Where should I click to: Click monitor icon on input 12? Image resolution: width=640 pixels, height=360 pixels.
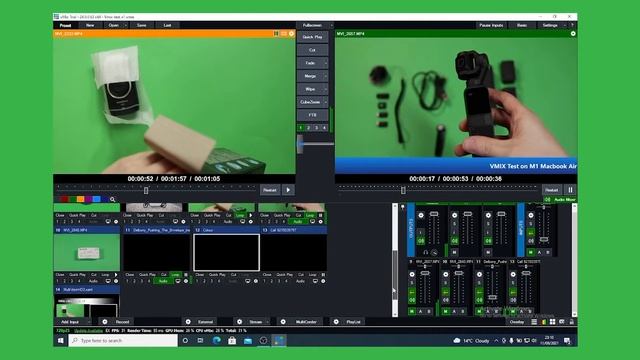248,281
